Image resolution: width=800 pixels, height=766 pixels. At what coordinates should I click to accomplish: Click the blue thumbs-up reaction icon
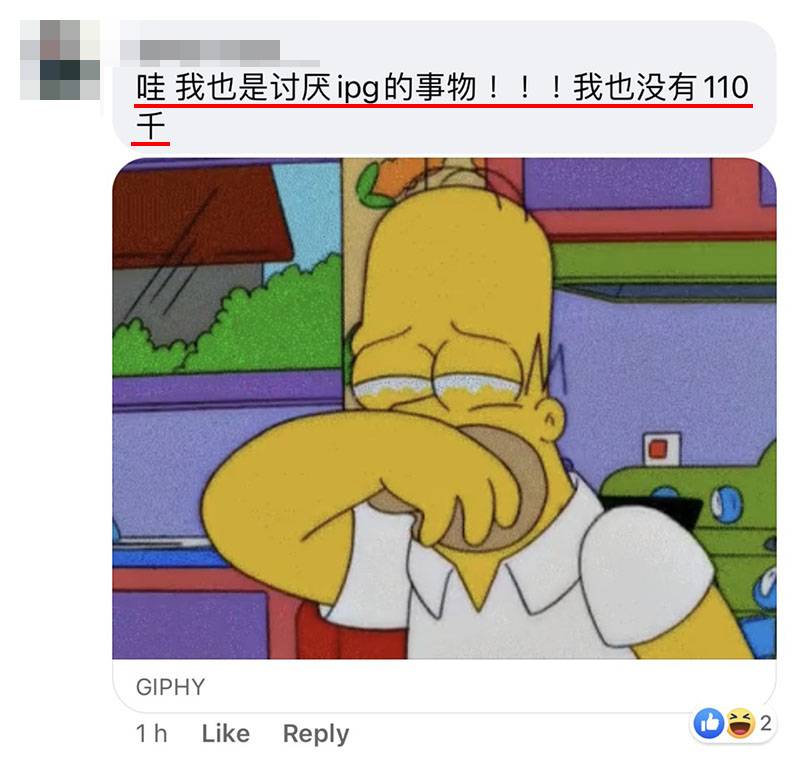coord(709,723)
